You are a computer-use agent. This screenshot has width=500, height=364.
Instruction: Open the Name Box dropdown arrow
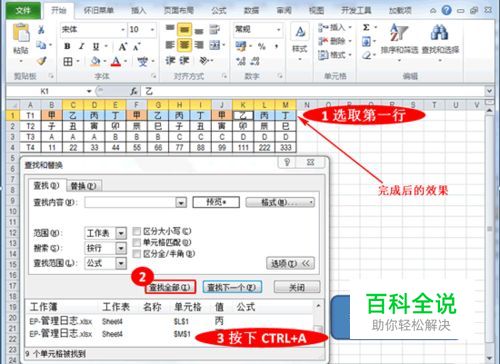[x=89, y=91]
